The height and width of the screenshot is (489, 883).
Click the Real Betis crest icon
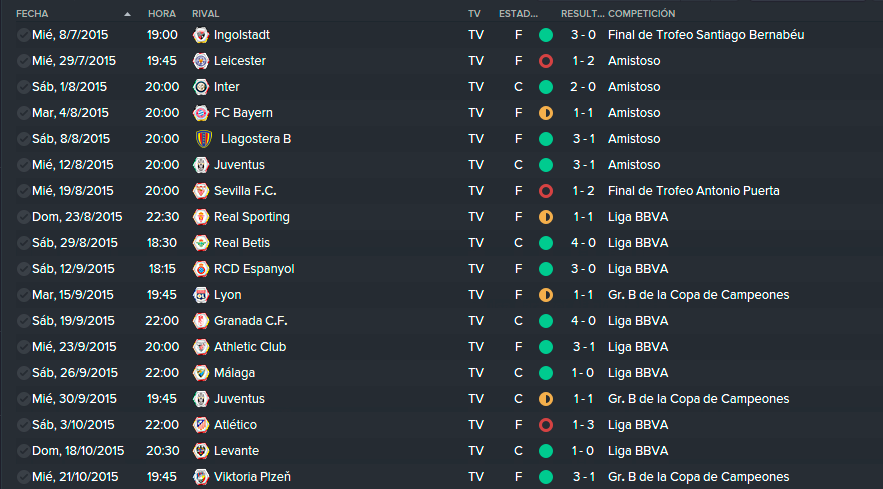200,243
